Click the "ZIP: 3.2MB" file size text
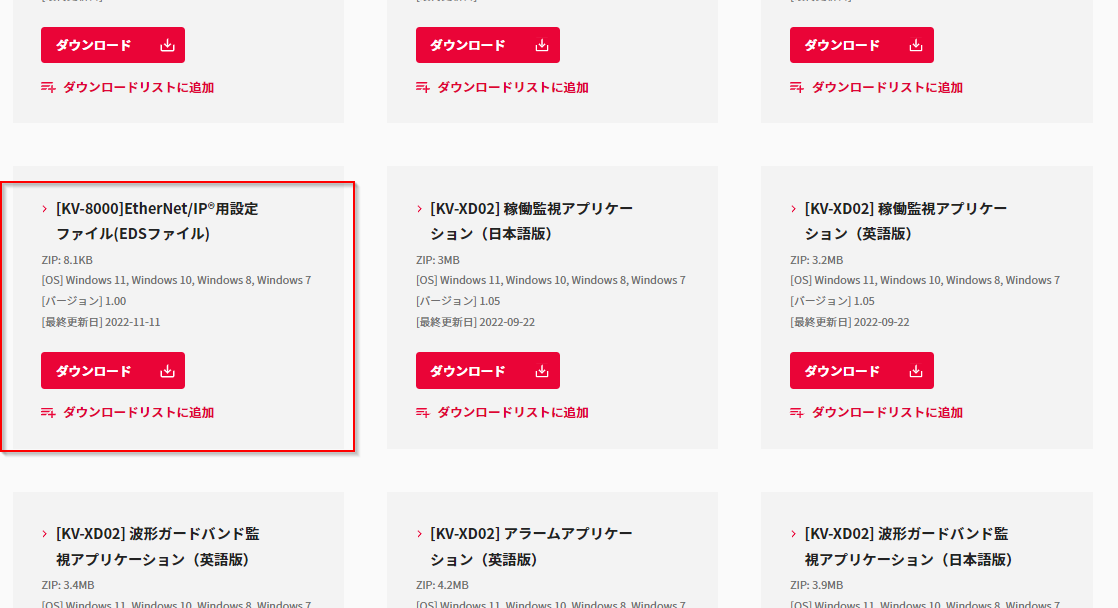 (816, 260)
